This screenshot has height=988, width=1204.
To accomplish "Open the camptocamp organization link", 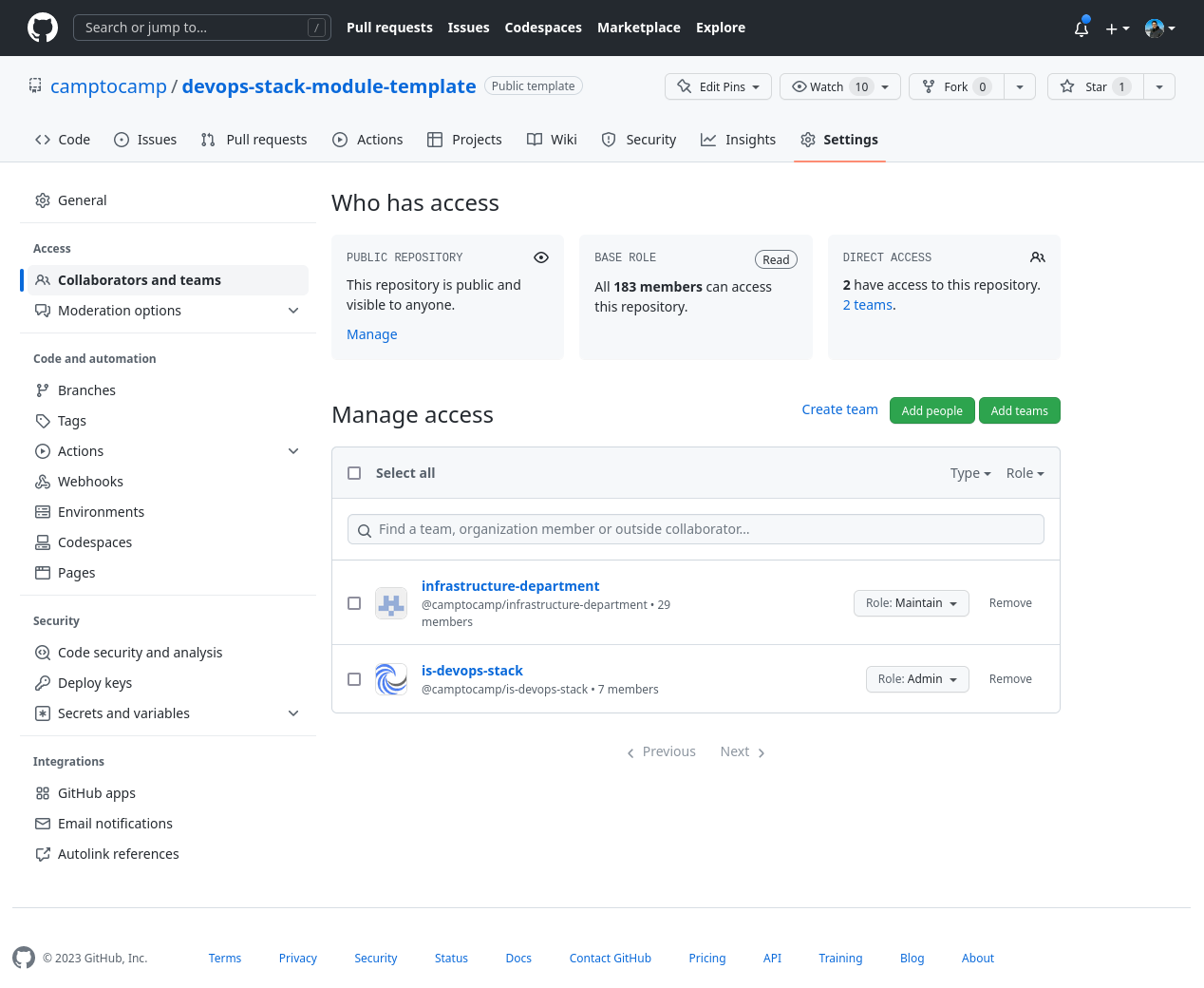I will pyautogui.click(x=108, y=86).
